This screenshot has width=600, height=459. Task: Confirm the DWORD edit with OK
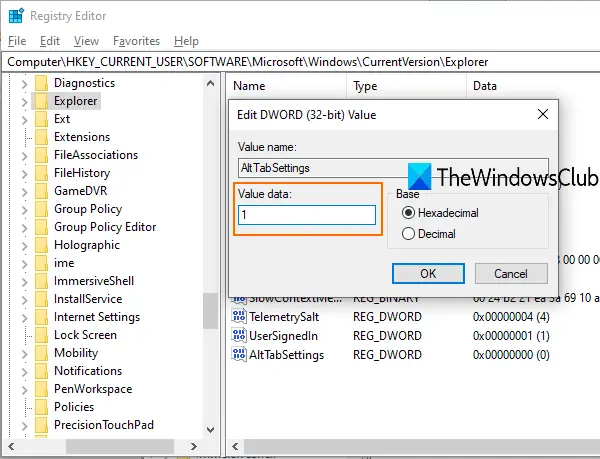point(428,273)
